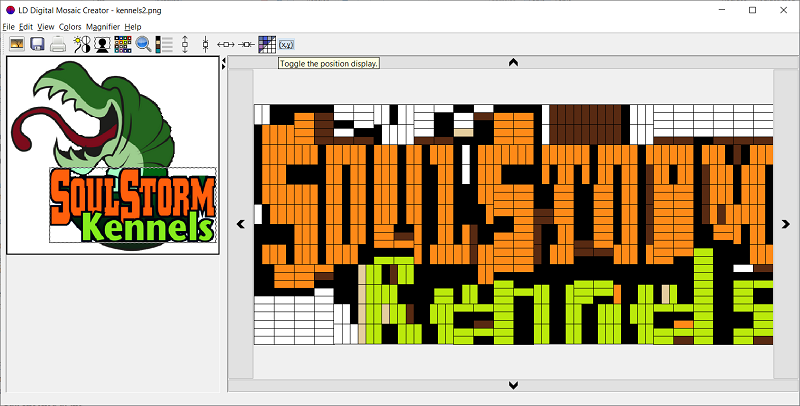
Task: Expand the left panel with the splitter's right arrow
Action: [223, 66]
